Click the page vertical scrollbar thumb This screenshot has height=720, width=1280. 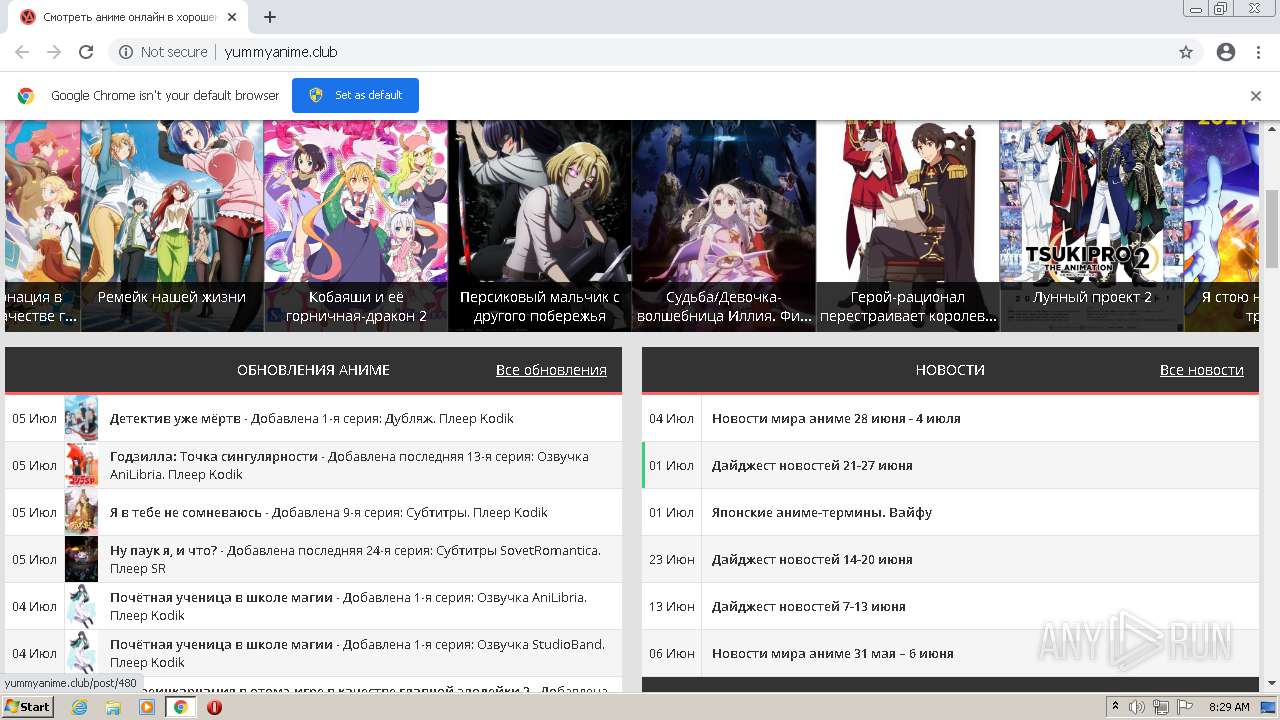click(x=1272, y=228)
